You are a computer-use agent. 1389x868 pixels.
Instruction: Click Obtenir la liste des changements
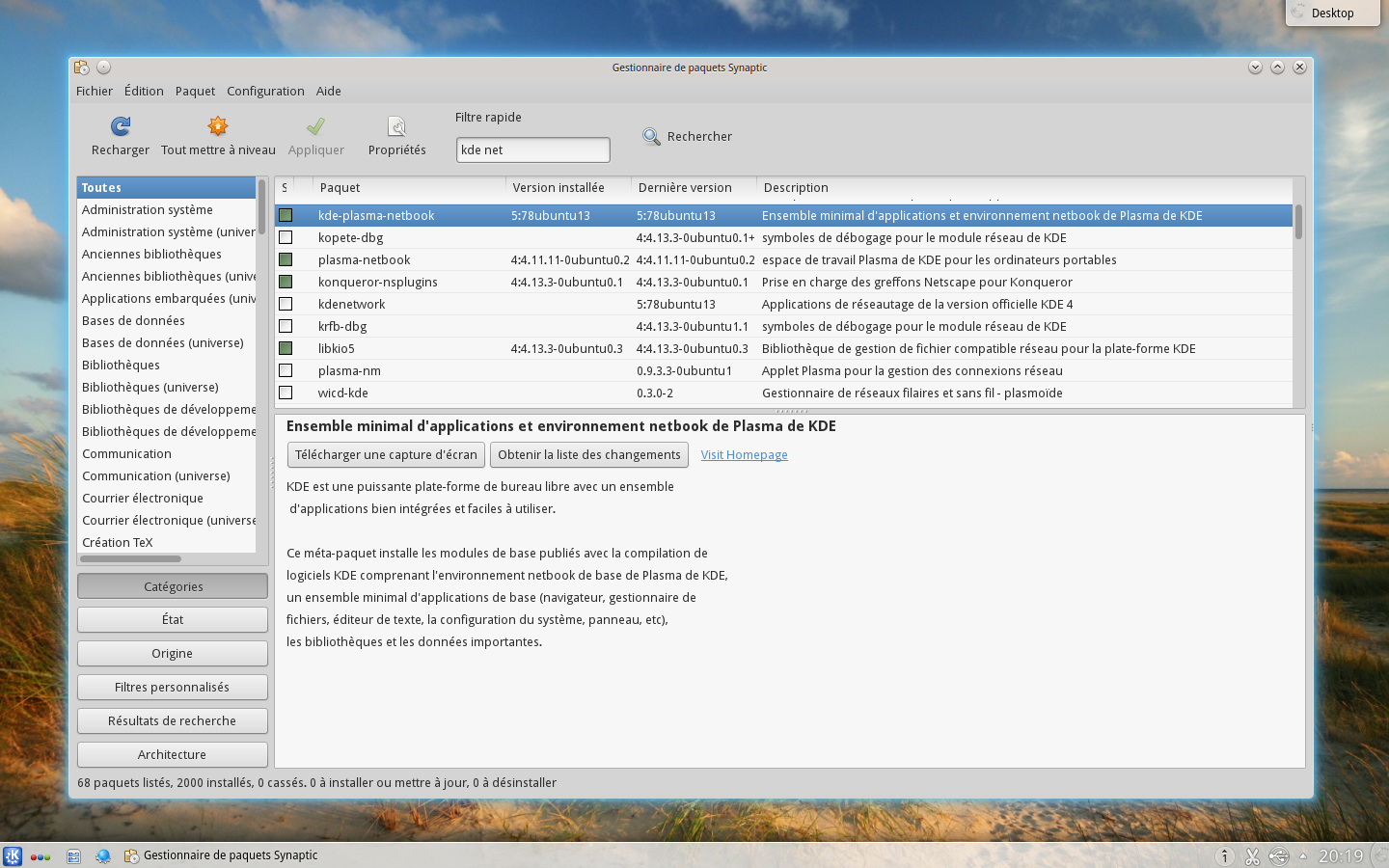coord(589,455)
